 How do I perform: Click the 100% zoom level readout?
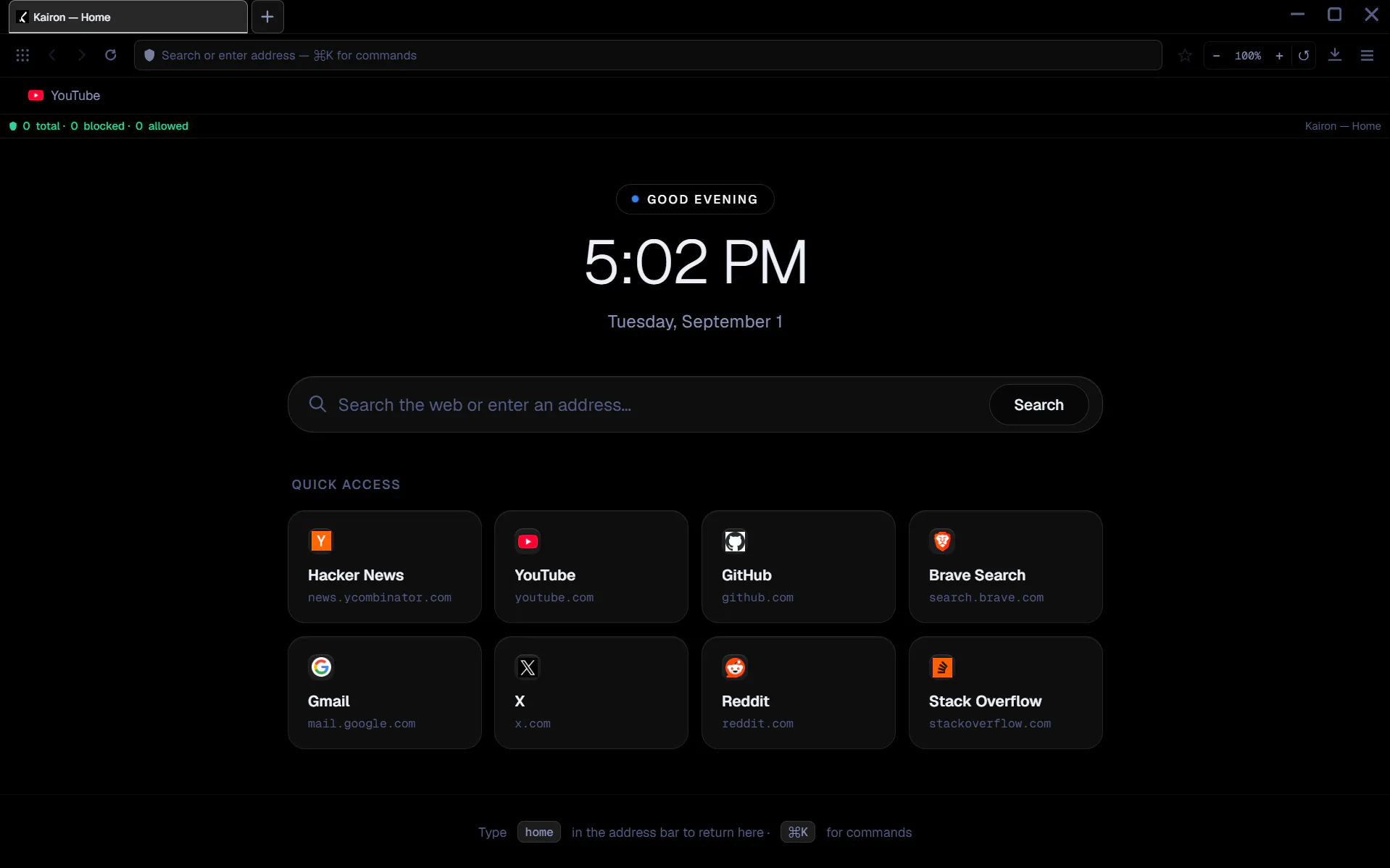[1248, 55]
